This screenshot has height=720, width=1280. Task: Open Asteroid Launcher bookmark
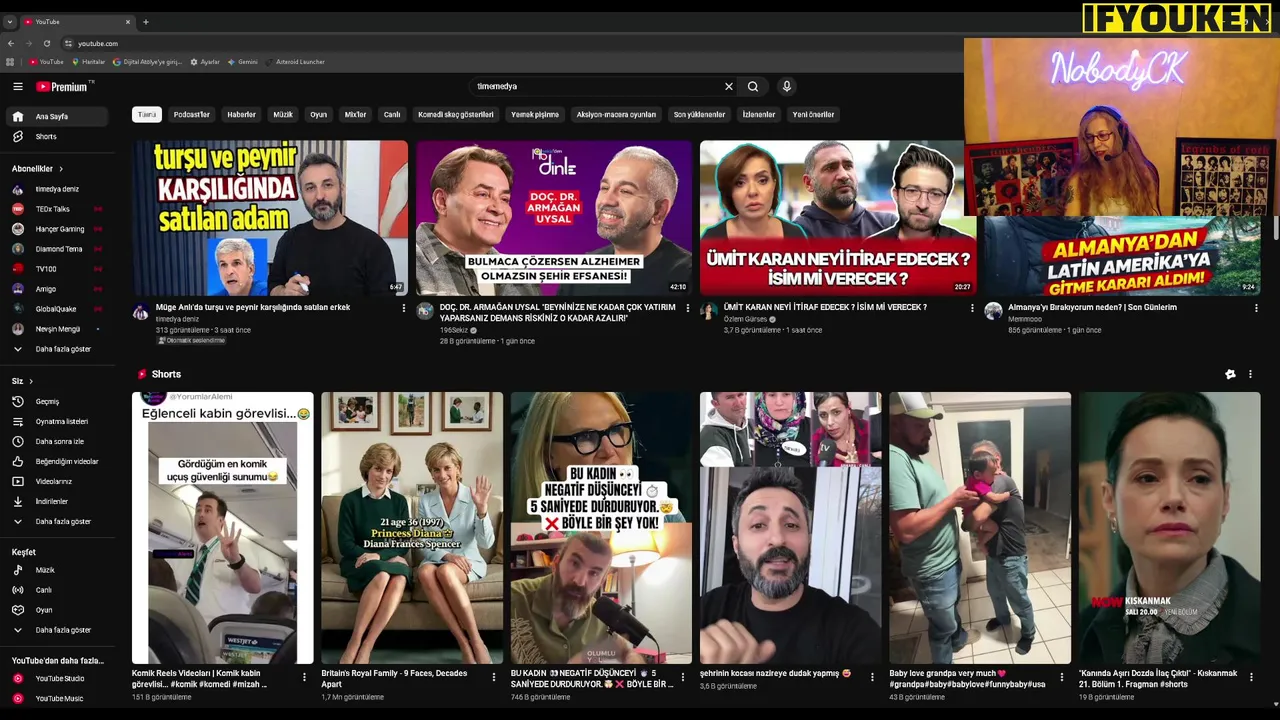[295, 62]
